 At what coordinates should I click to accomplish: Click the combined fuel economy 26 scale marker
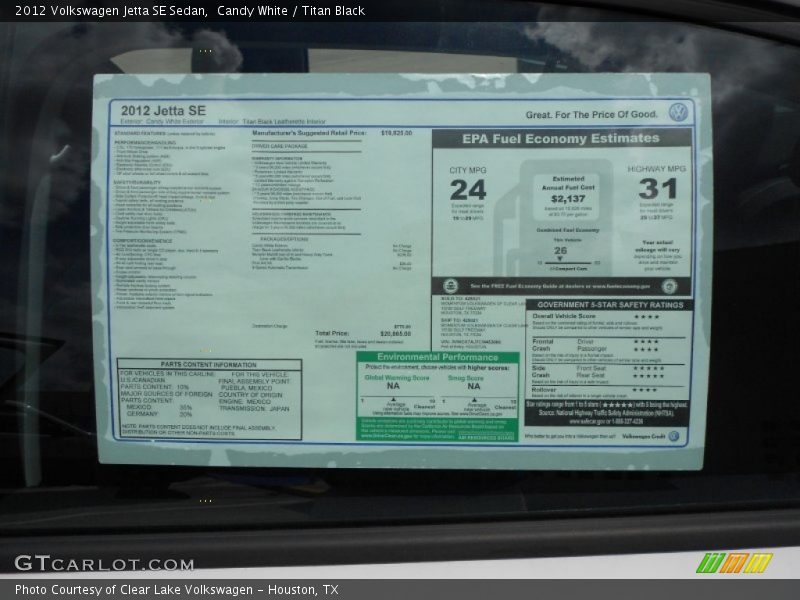[560, 251]
